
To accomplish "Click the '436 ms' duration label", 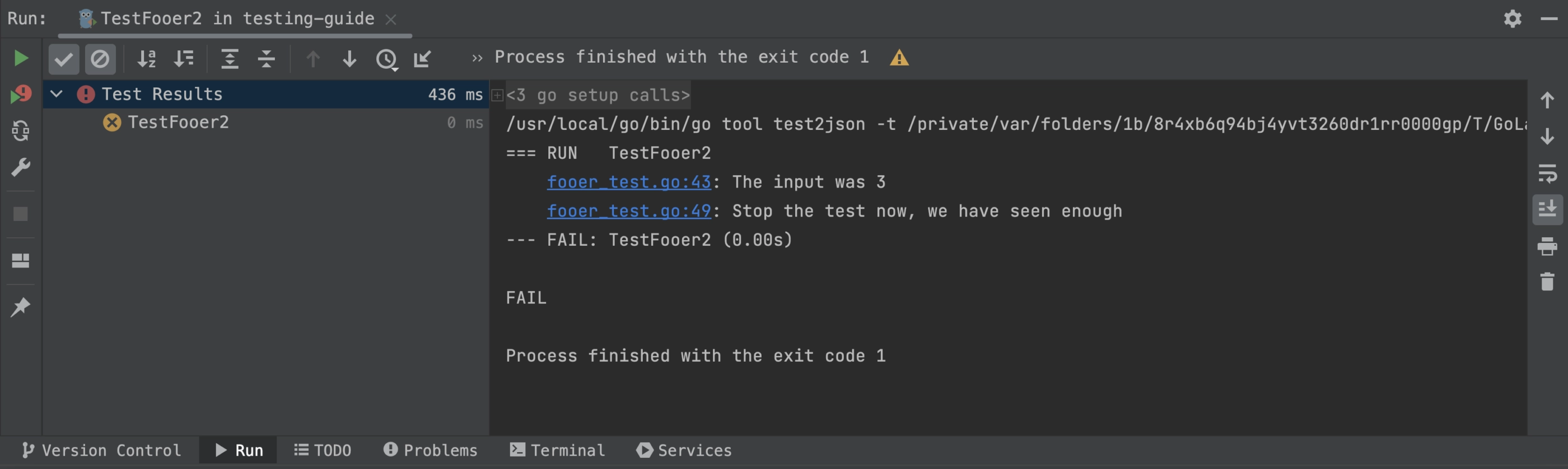I will [455, 94].
